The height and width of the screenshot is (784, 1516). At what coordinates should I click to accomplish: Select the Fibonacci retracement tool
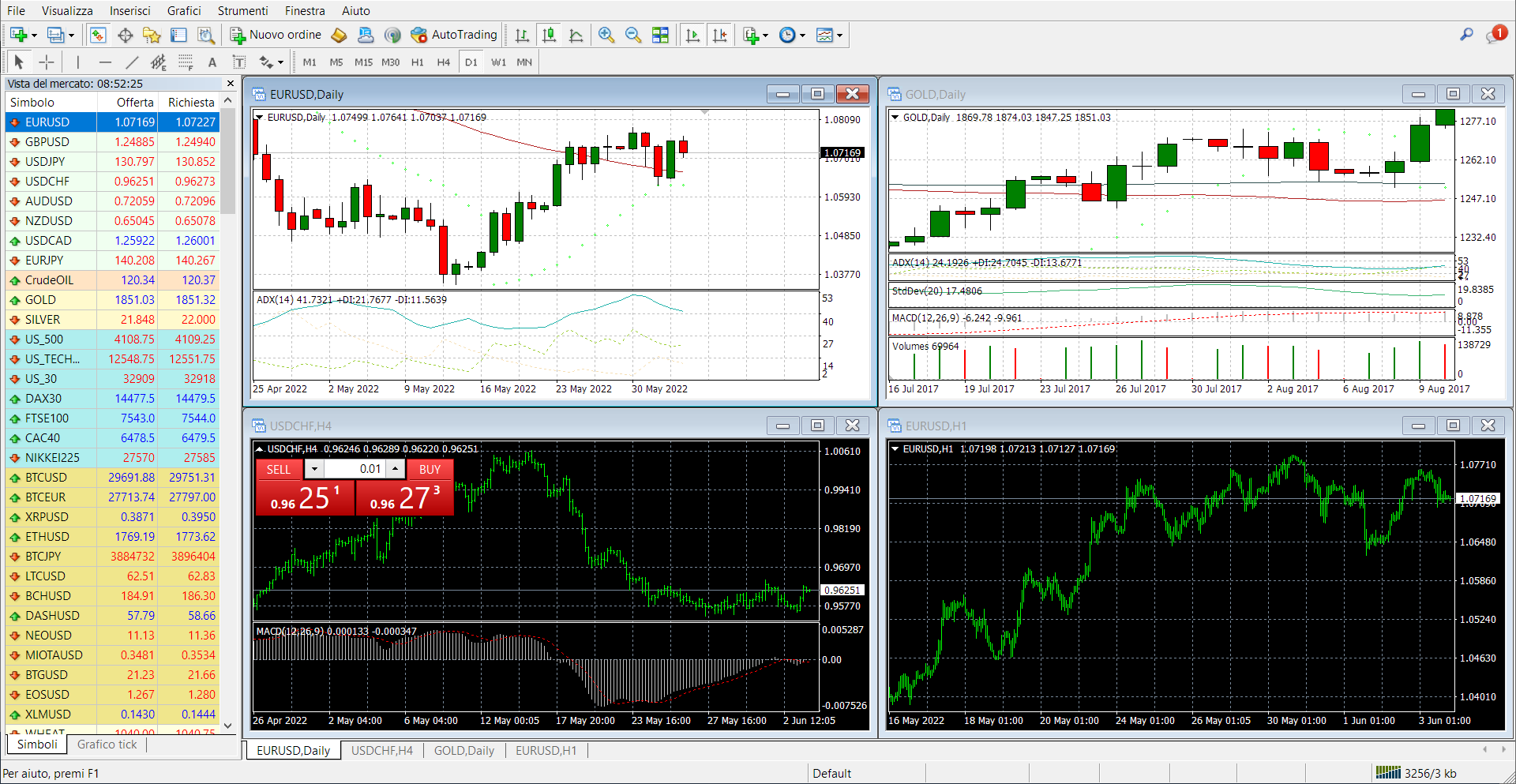186,62
